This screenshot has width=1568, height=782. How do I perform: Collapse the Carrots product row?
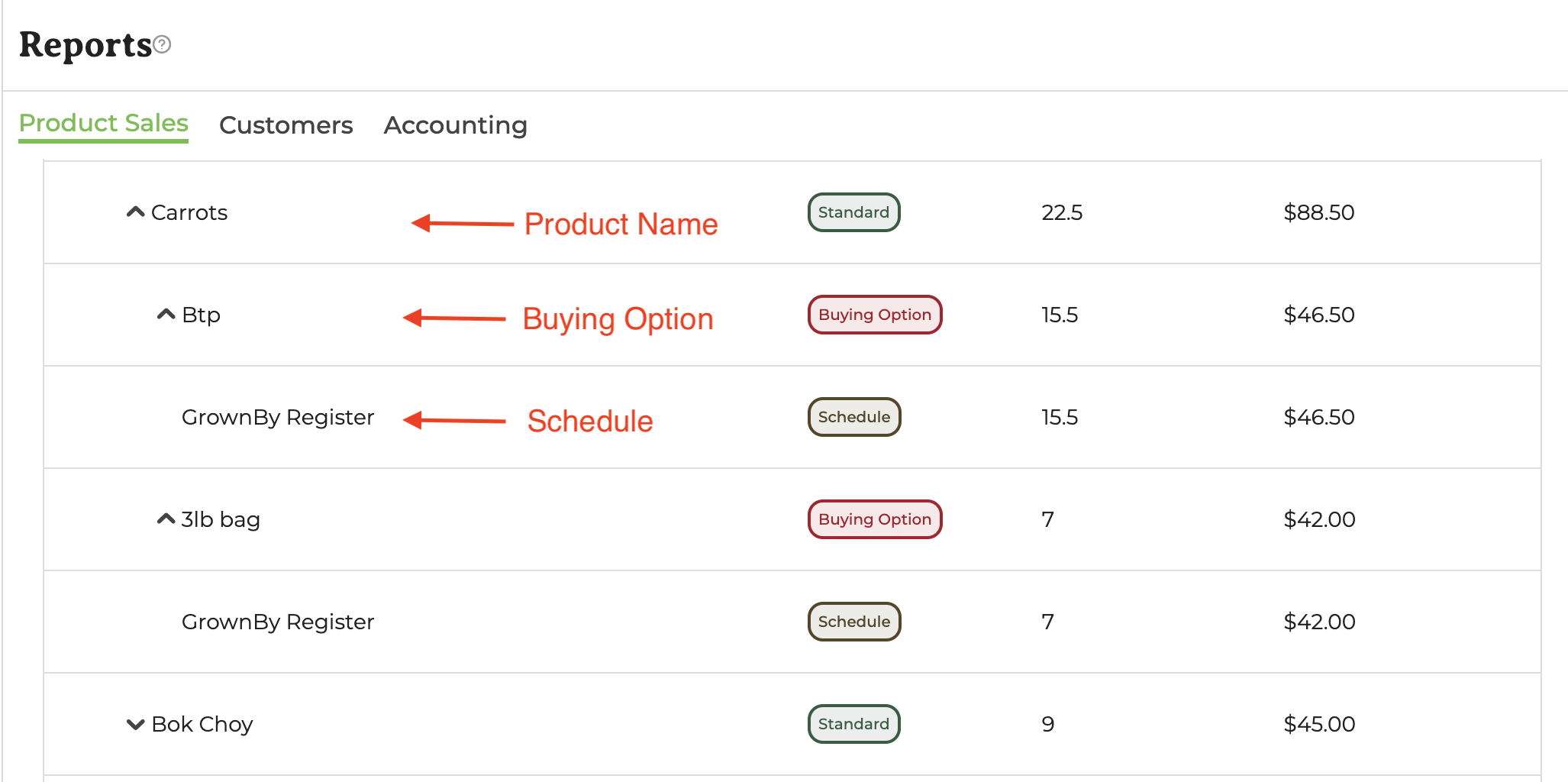pos(135,212)
